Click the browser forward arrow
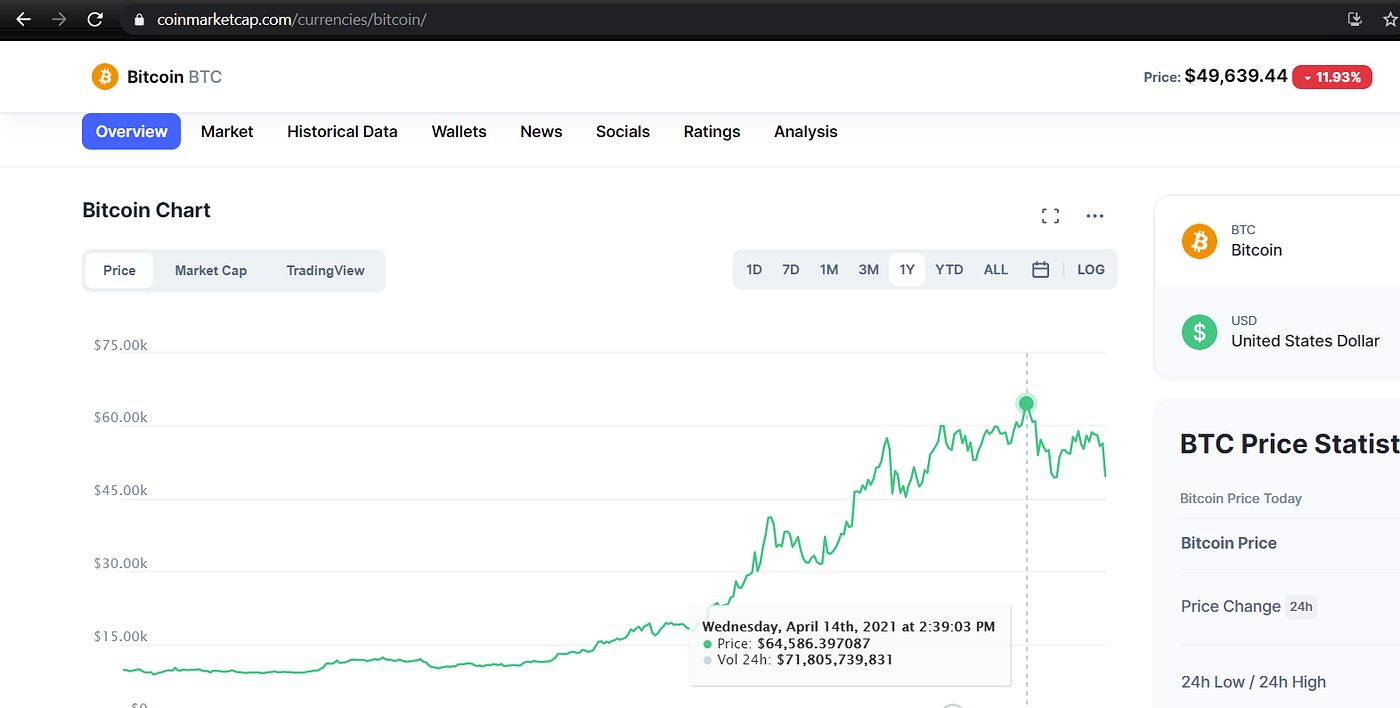 (x=59, y=19)
